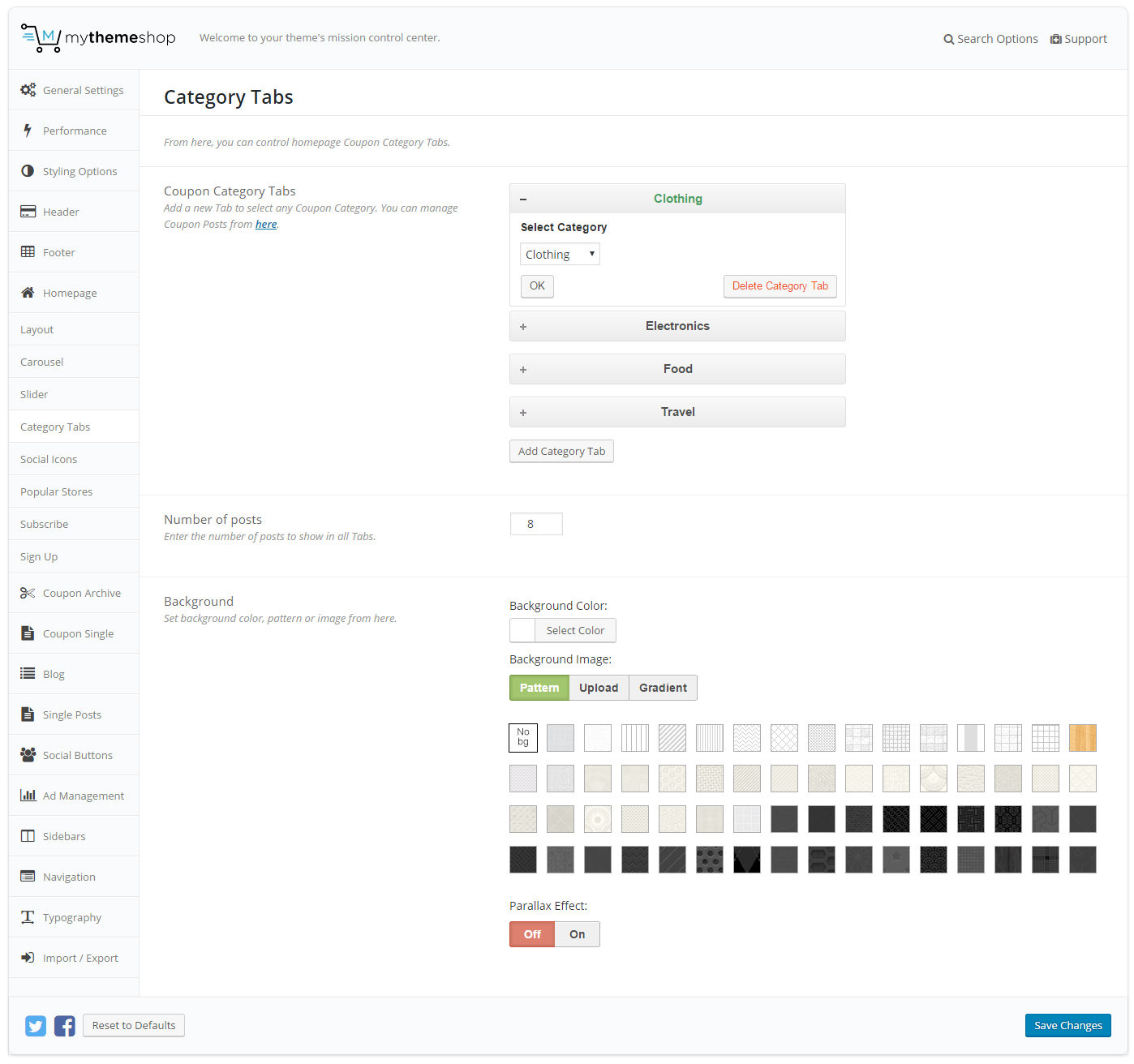
Task: Click the Social Buttons people icon
Action: tap(28, 755)
